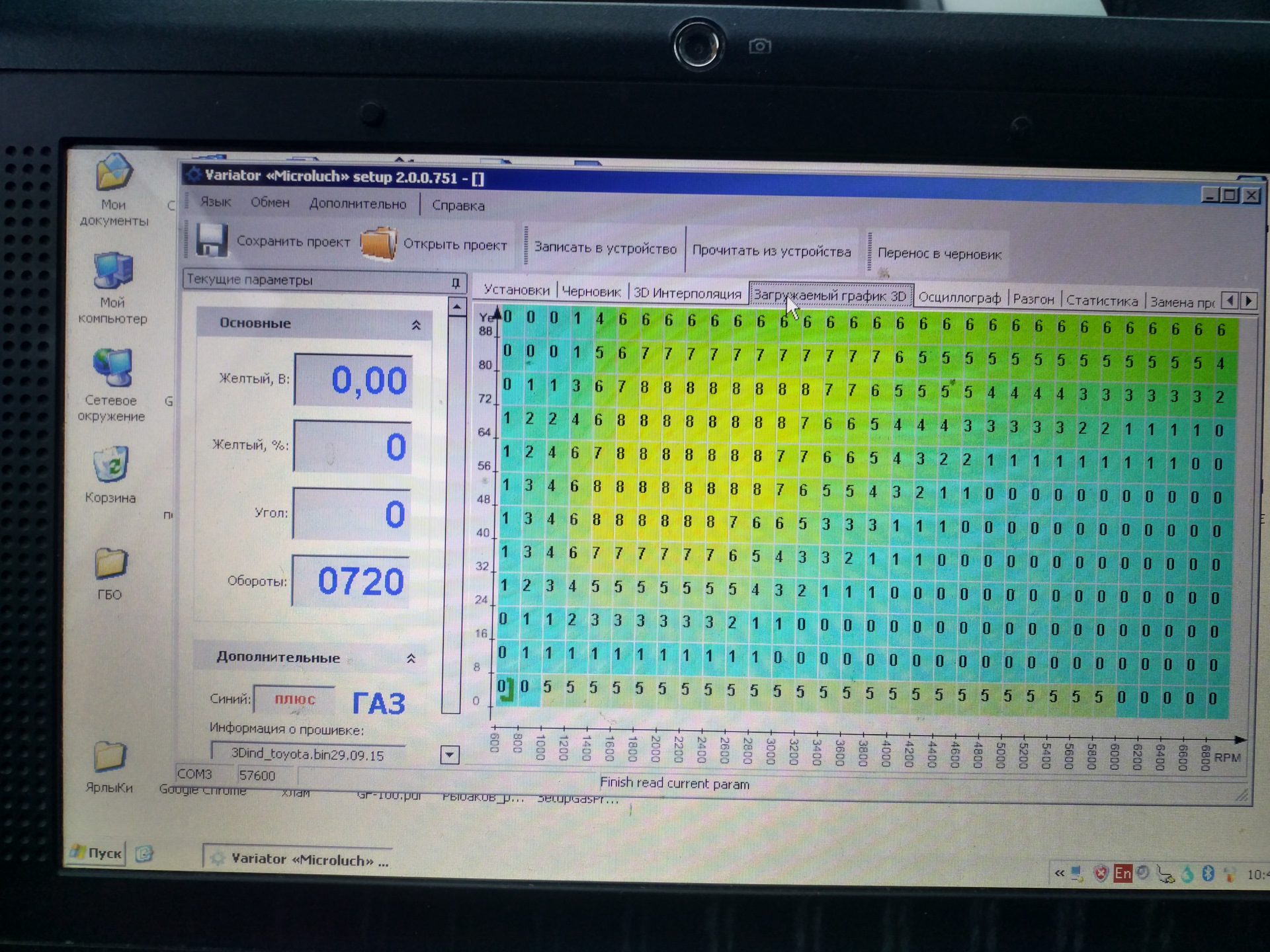Viewport: 1270px width, 952px height.
Task: Open Сетевое окружение desktop icon
Action: [112, 368]
